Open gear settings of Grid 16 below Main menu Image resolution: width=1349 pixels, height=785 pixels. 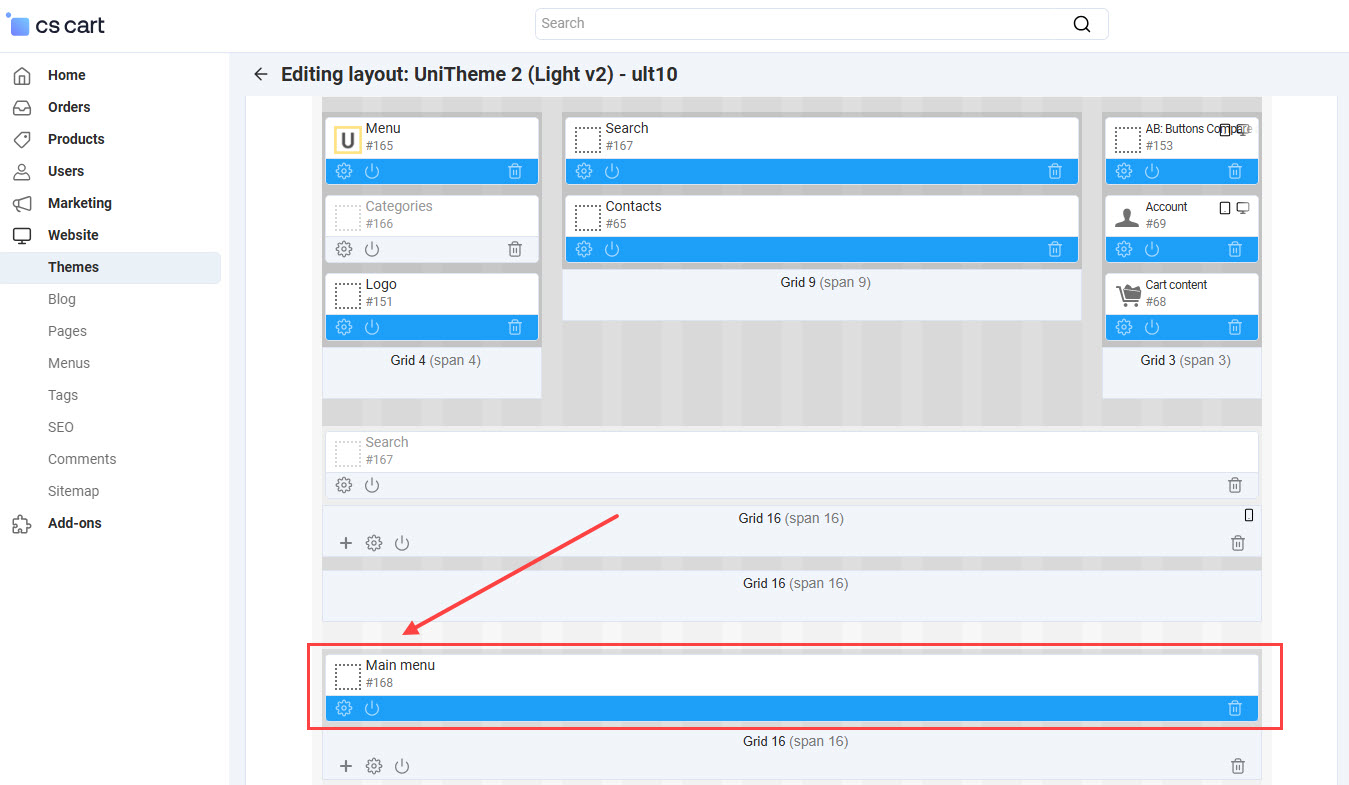click(x=374, y=766)
